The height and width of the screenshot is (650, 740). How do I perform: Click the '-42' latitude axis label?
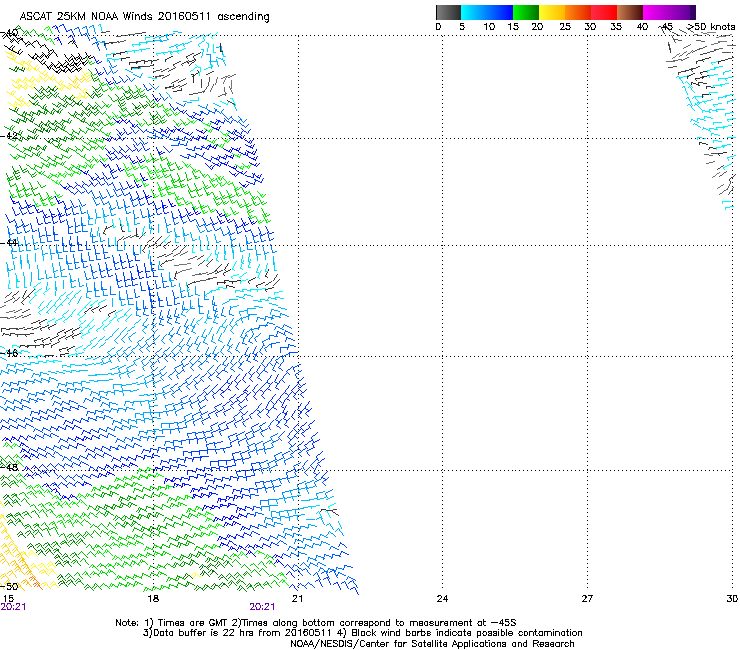pyautogui.click(x=9, y=136)
